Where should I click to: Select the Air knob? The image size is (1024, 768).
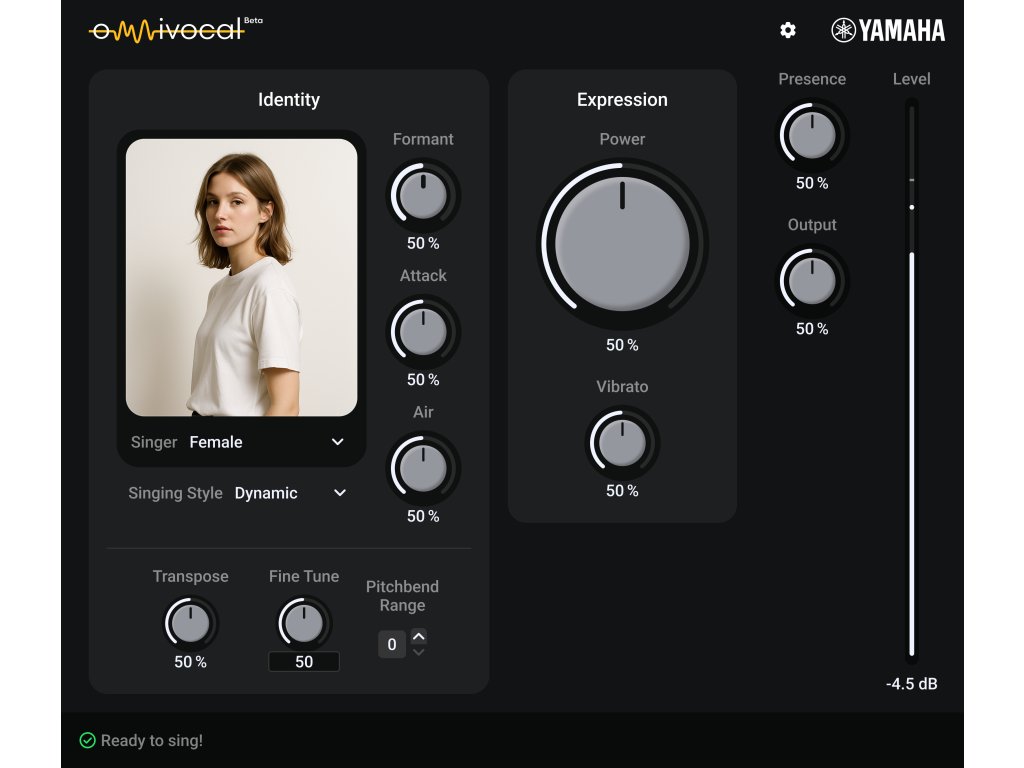pos(423,468)
